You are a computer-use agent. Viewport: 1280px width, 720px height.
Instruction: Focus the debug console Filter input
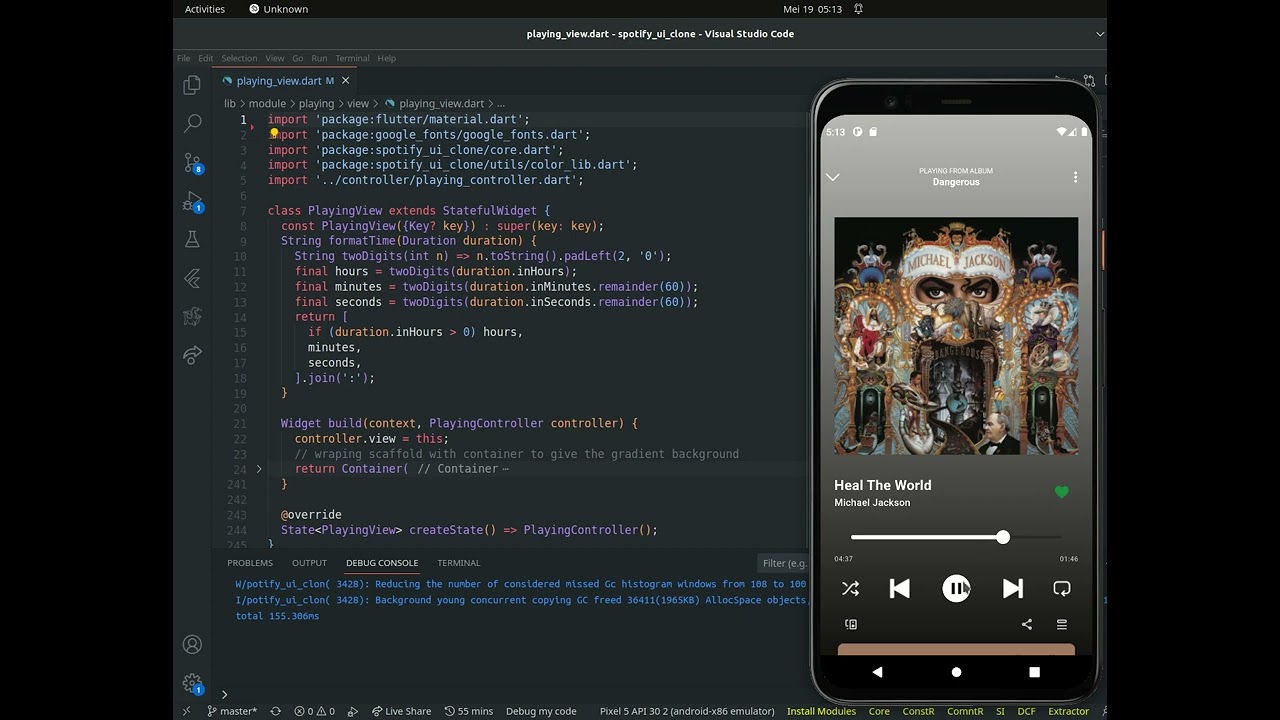pos(784,563)
